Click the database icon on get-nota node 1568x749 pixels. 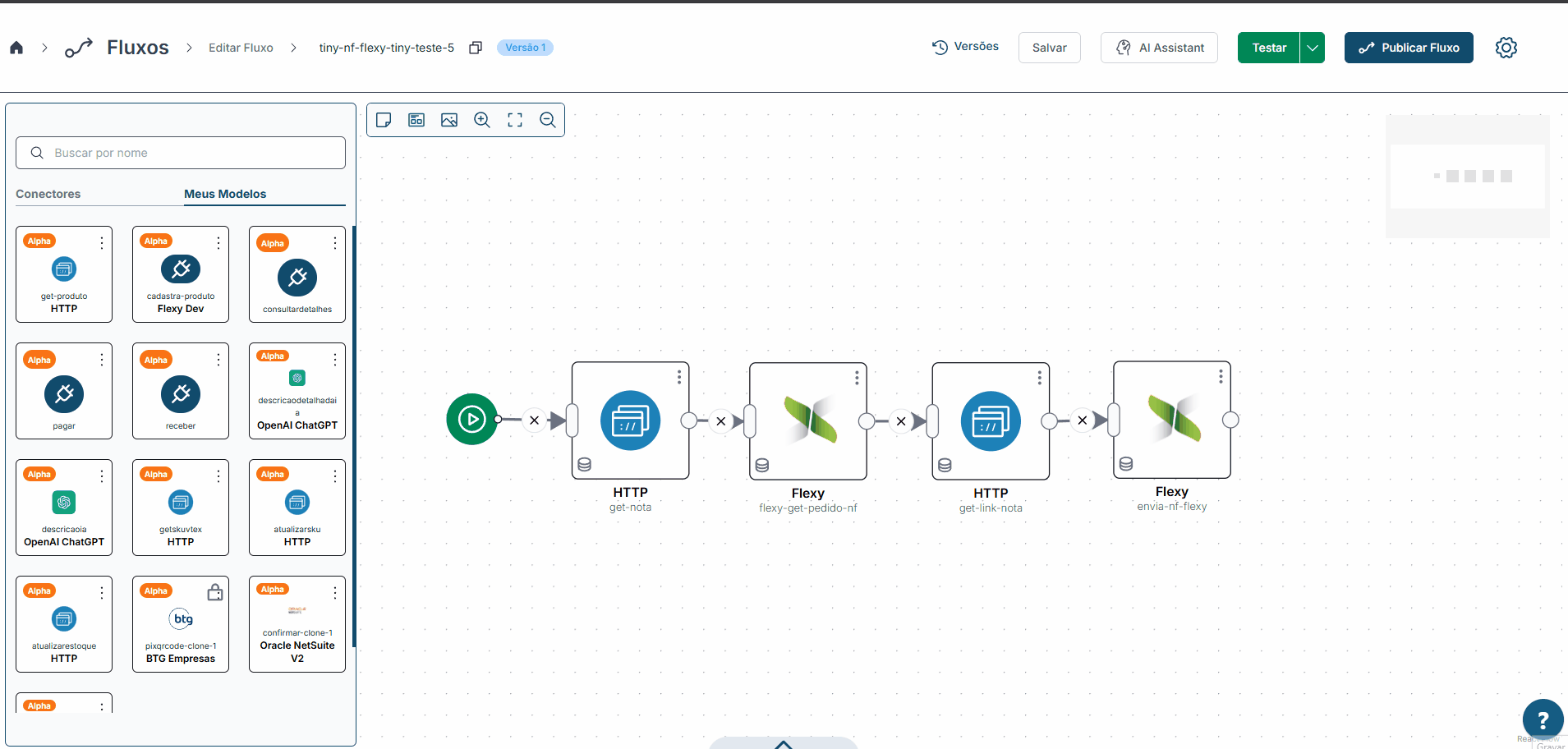(x=585, y=464)
